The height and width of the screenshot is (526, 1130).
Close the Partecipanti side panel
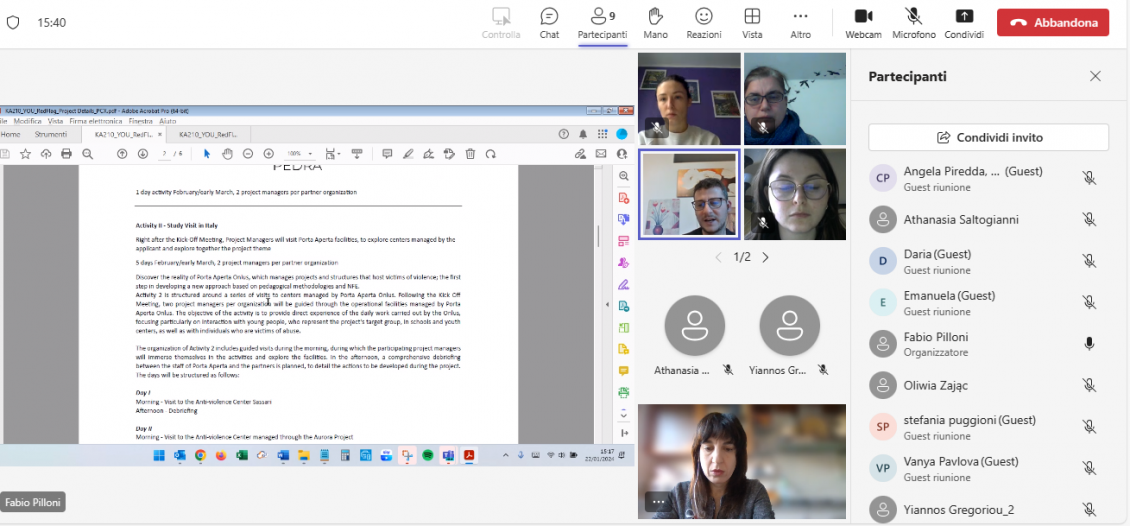[x=1095, y=76]
